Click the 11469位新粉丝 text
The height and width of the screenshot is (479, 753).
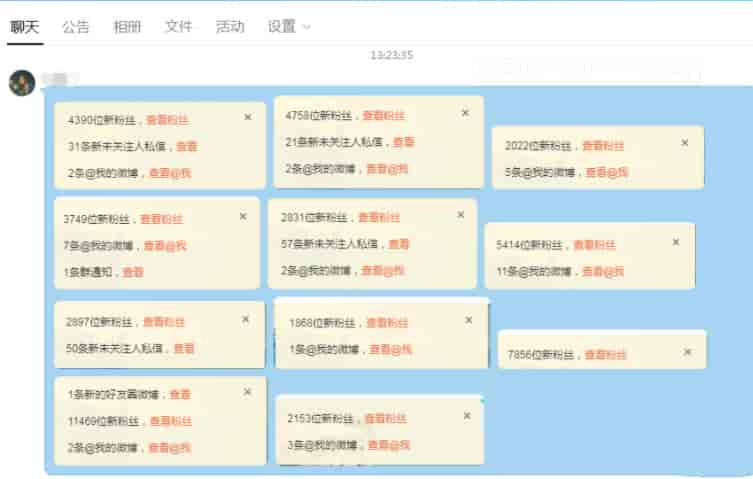coord(103,421)
